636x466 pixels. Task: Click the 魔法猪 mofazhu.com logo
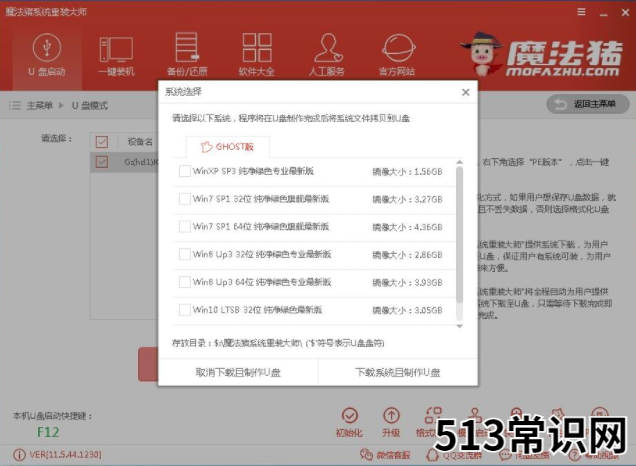coord(542,54)
